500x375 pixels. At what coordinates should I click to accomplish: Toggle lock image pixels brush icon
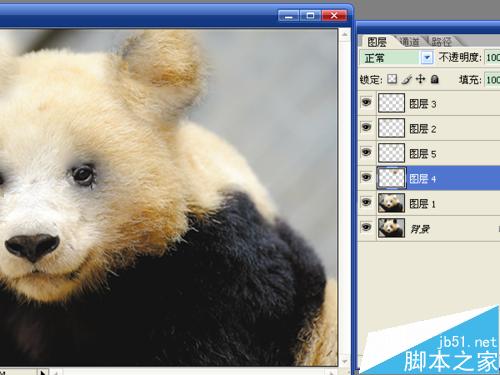click(406, 79)
